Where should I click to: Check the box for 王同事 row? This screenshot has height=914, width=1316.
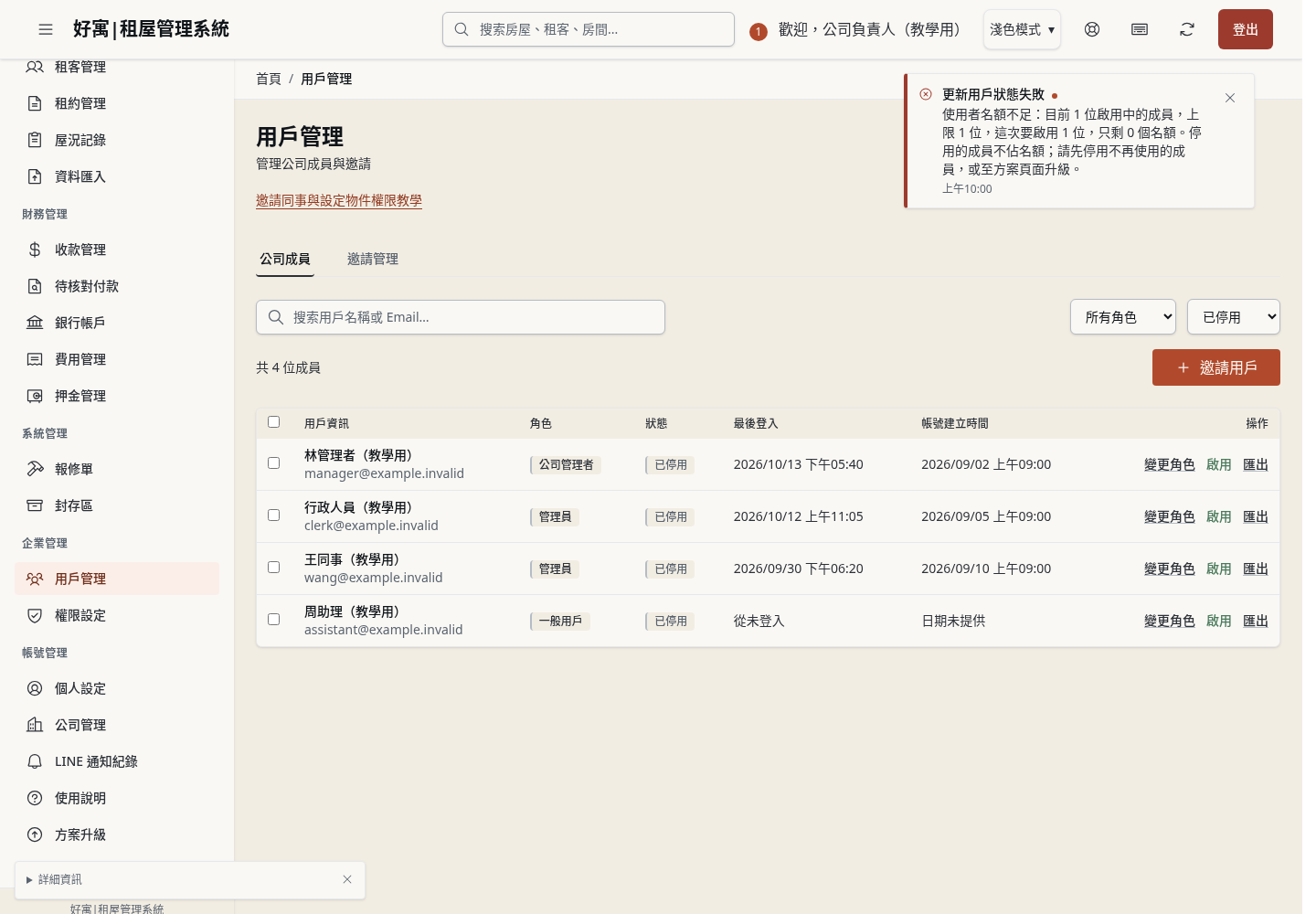[273, 567]
